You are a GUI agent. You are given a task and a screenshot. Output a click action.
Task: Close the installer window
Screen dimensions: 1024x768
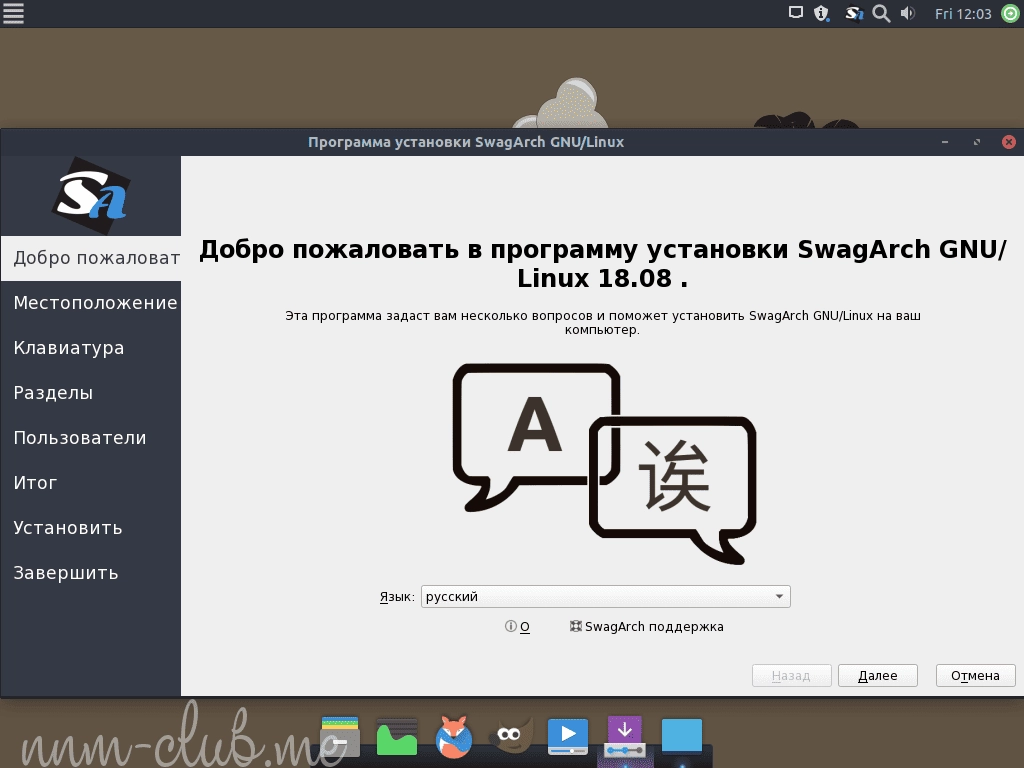pyautogui.click(x=1009, y=142)
